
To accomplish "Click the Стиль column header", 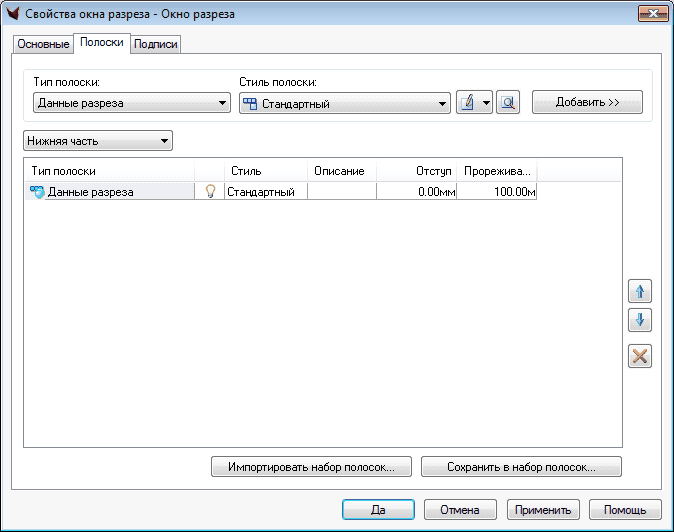I will [246, 171].
